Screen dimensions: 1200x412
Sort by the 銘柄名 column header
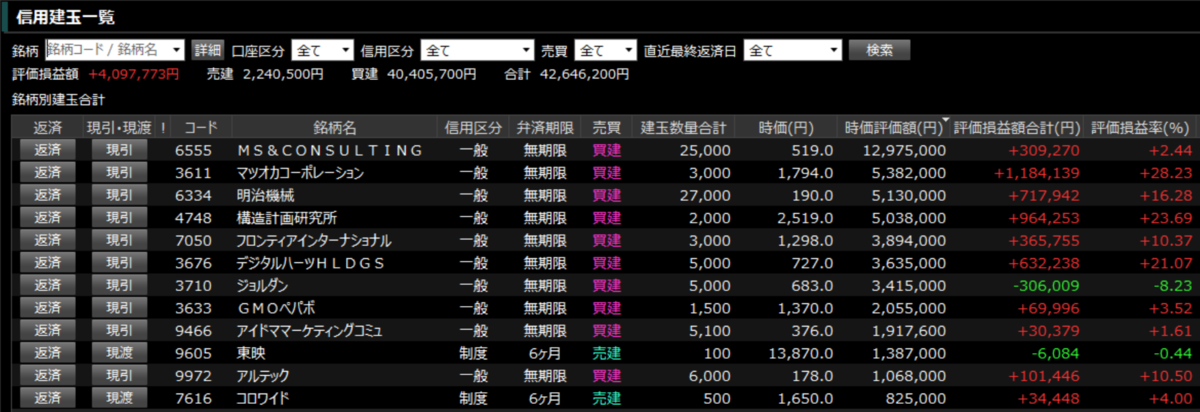click(x=334, y=127)
